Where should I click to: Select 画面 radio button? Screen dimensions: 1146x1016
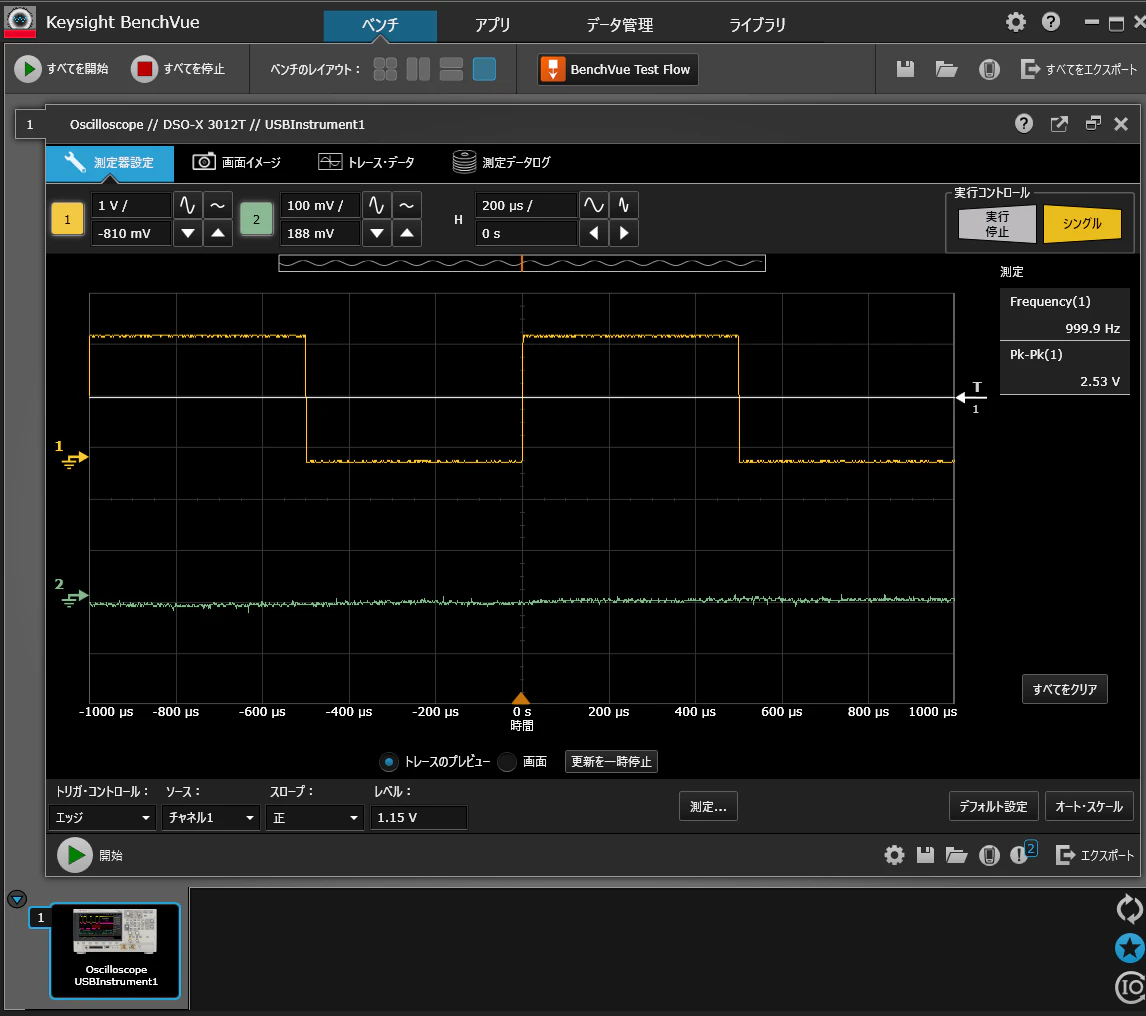pyautogui.click(x=507, y=762)
